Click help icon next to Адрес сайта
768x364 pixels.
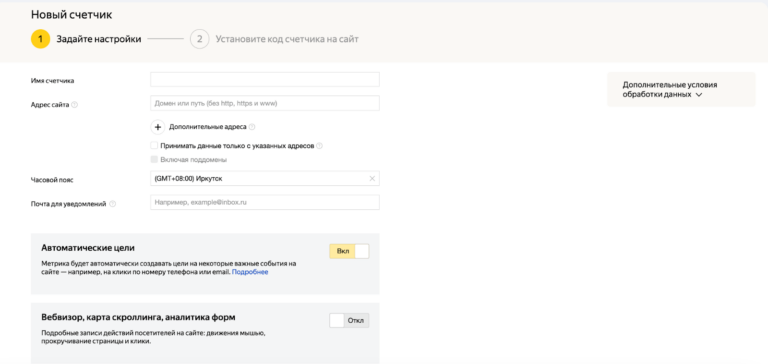point(74,105)
